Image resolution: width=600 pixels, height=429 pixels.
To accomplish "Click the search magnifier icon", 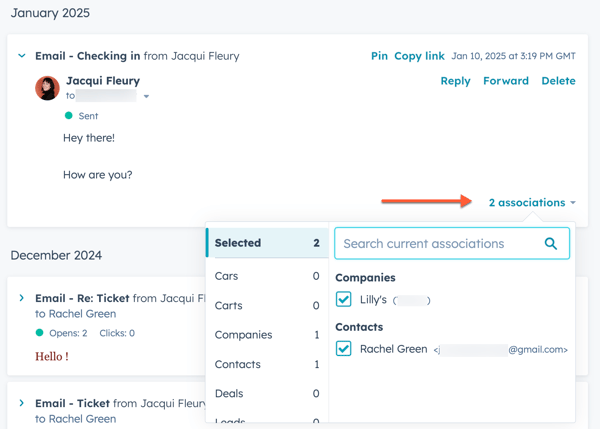I will (x=551, y=243).
